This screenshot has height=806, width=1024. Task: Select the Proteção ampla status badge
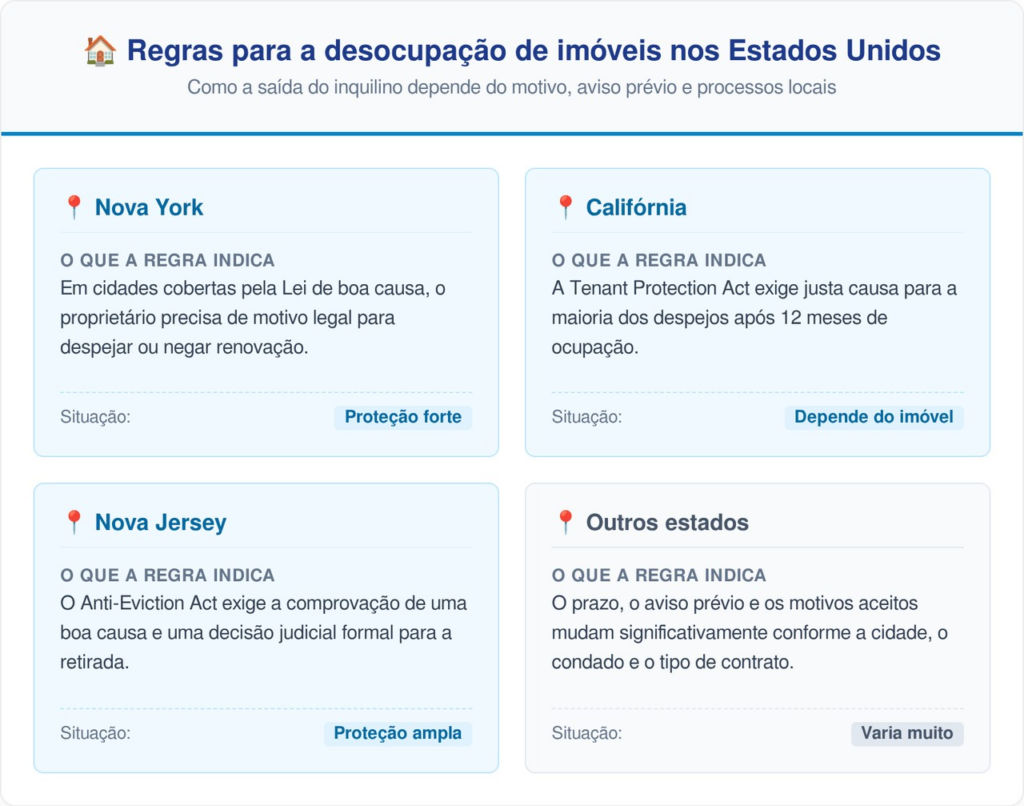pos(398,733)
